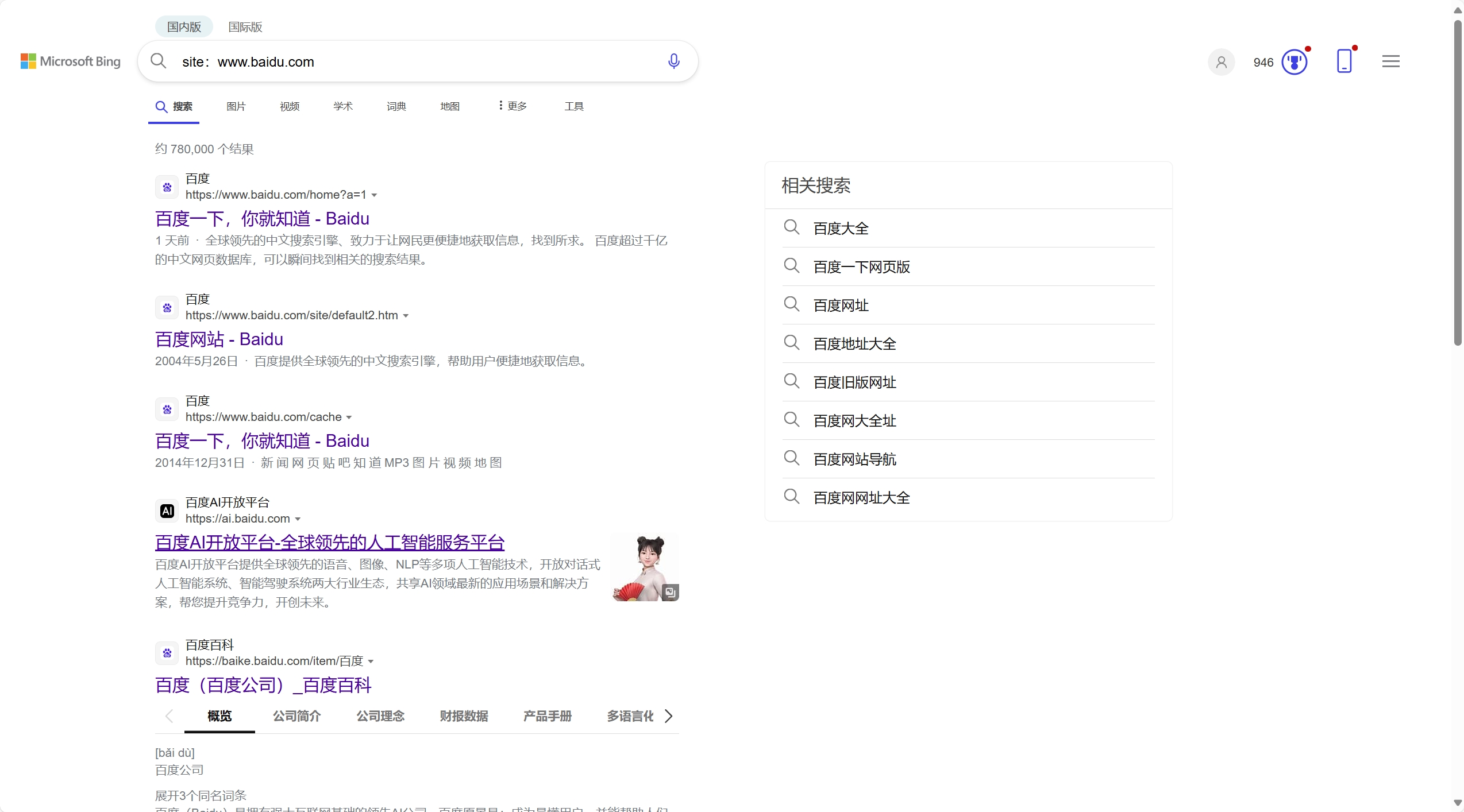
Task: Click Baidu favicon beside default2.htm result
Action: (x=167, y=308)
